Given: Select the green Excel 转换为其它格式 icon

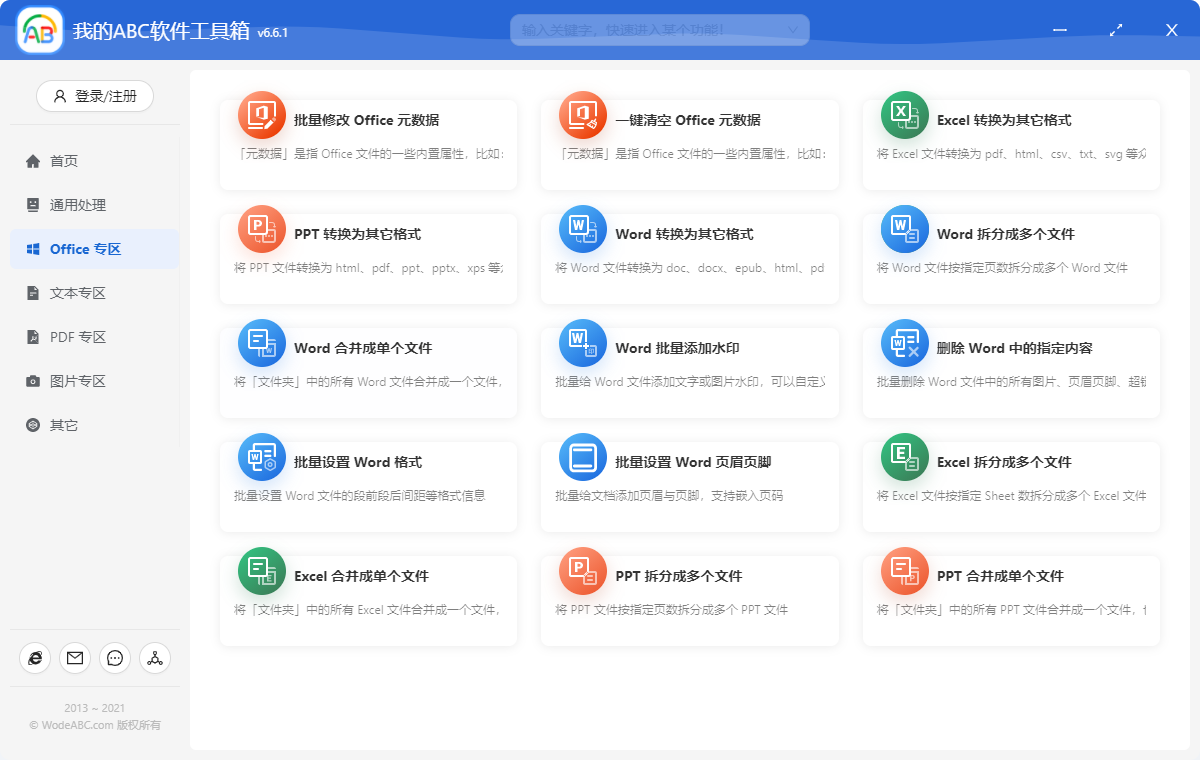Looking at the screenshot, I should pos(904,114).
